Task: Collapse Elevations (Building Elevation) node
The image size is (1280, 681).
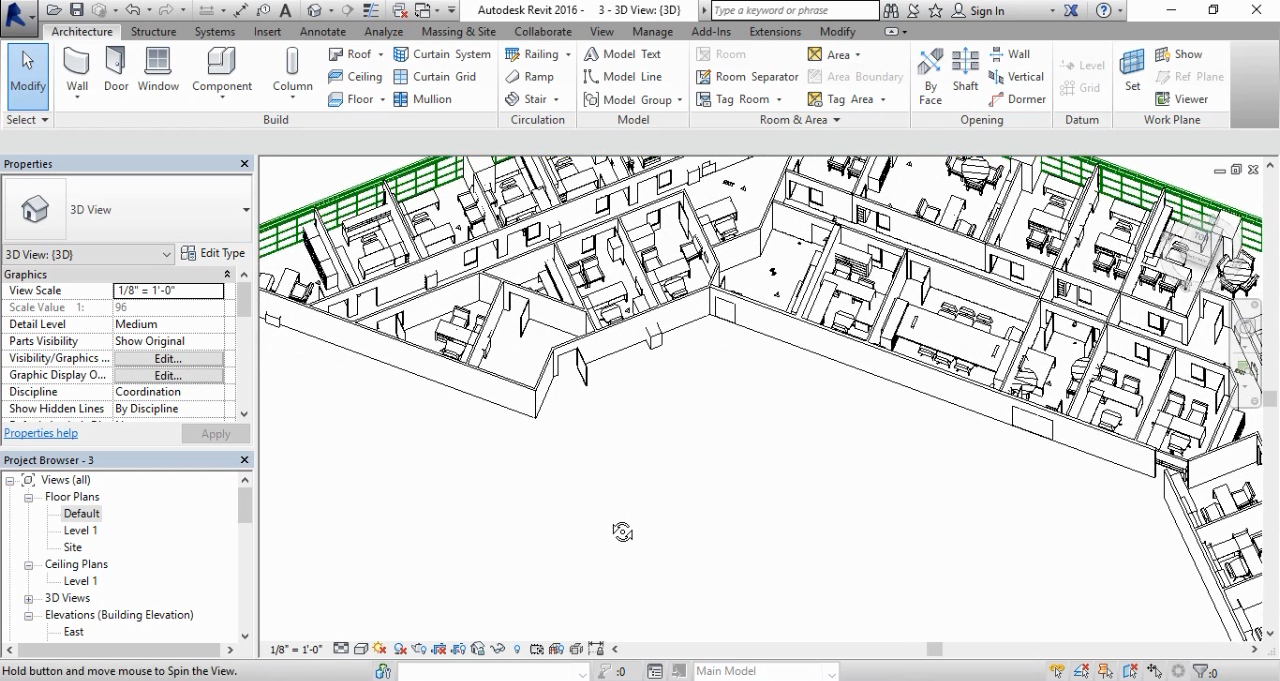Action: click(x=29, y=615)
